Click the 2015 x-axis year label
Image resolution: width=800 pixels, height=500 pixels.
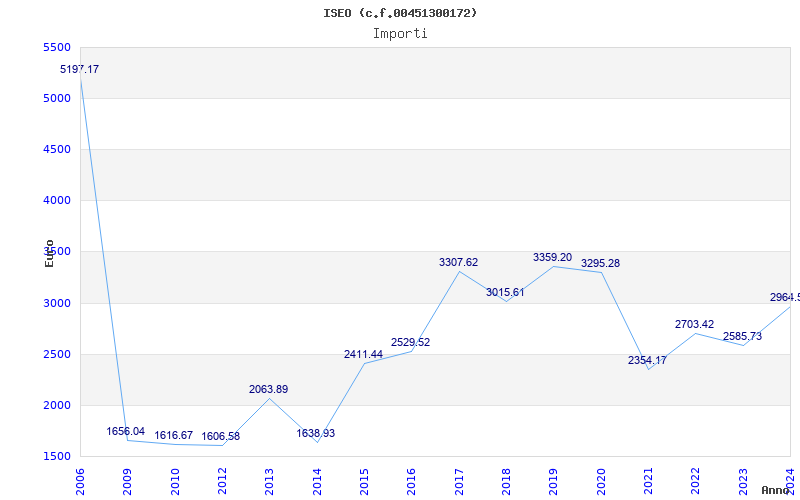(364, 482)
